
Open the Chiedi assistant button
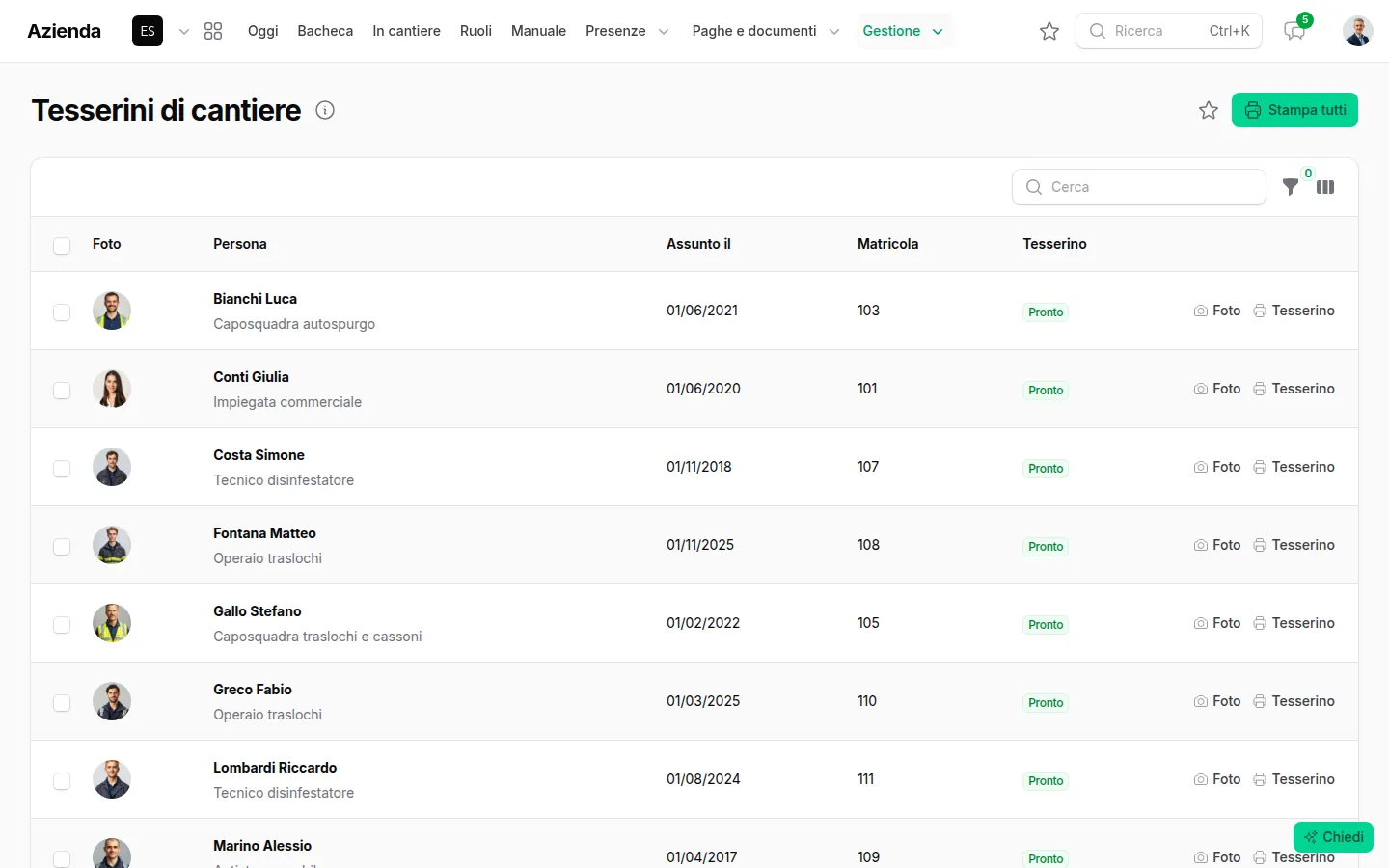(1333, 837)
